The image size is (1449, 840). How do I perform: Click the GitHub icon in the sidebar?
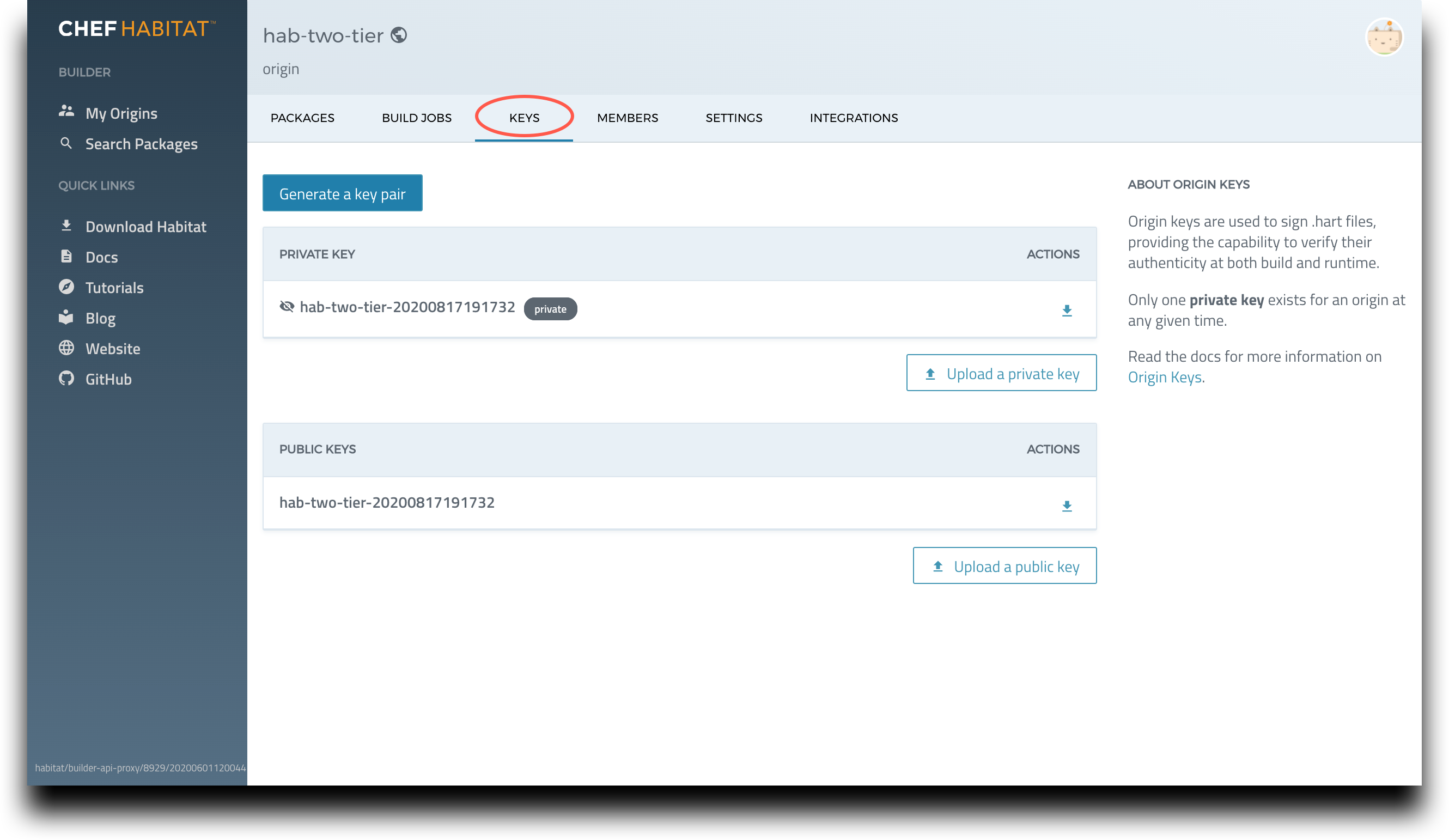click(66, 378)
